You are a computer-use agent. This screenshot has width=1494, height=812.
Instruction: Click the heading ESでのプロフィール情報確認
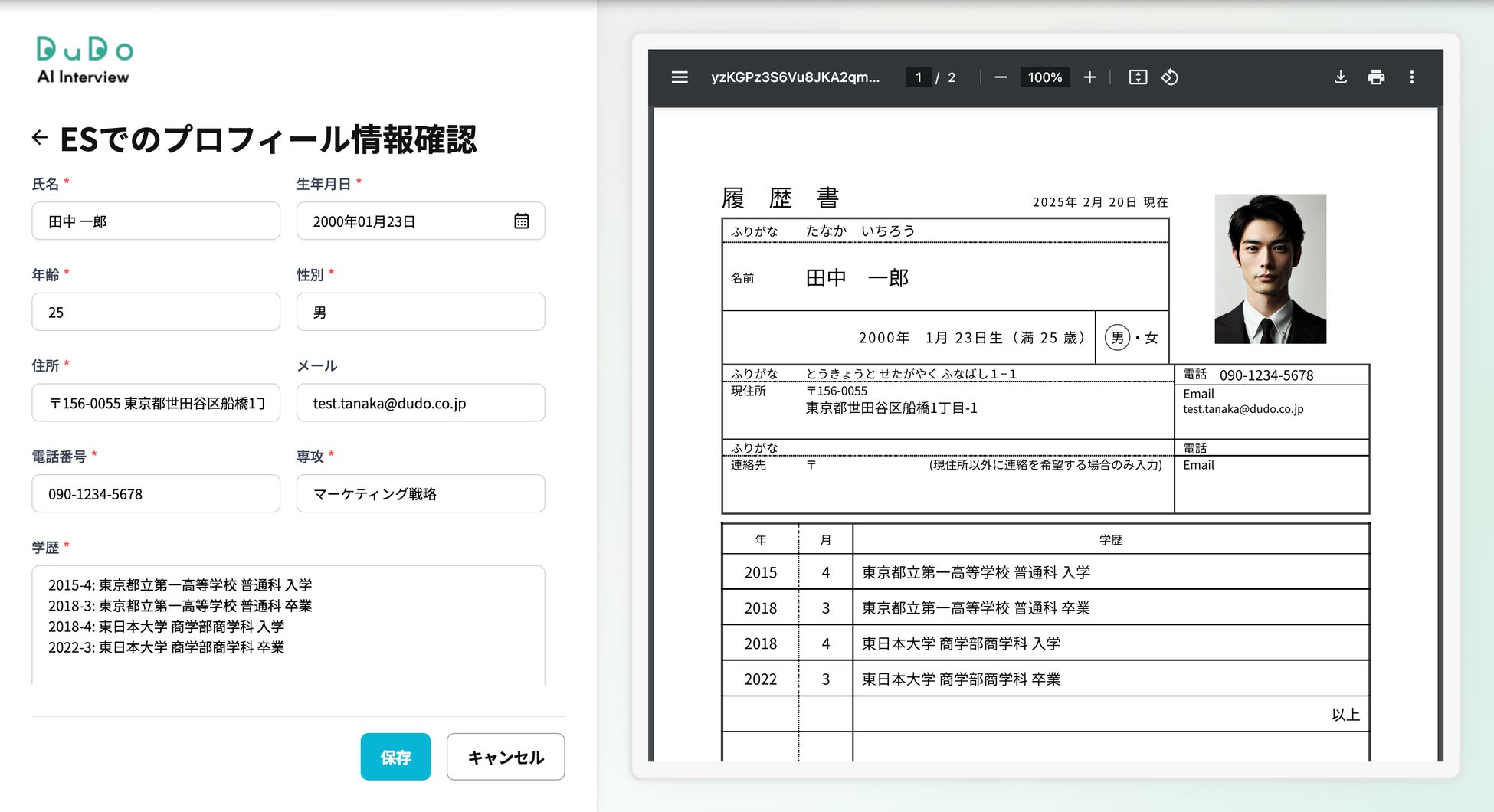tap(268, 139)
